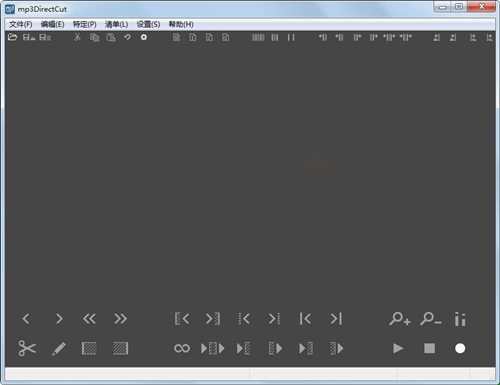Click the small cut scissors in the top toolbar
Screen dimensions: 500x385
77,37
